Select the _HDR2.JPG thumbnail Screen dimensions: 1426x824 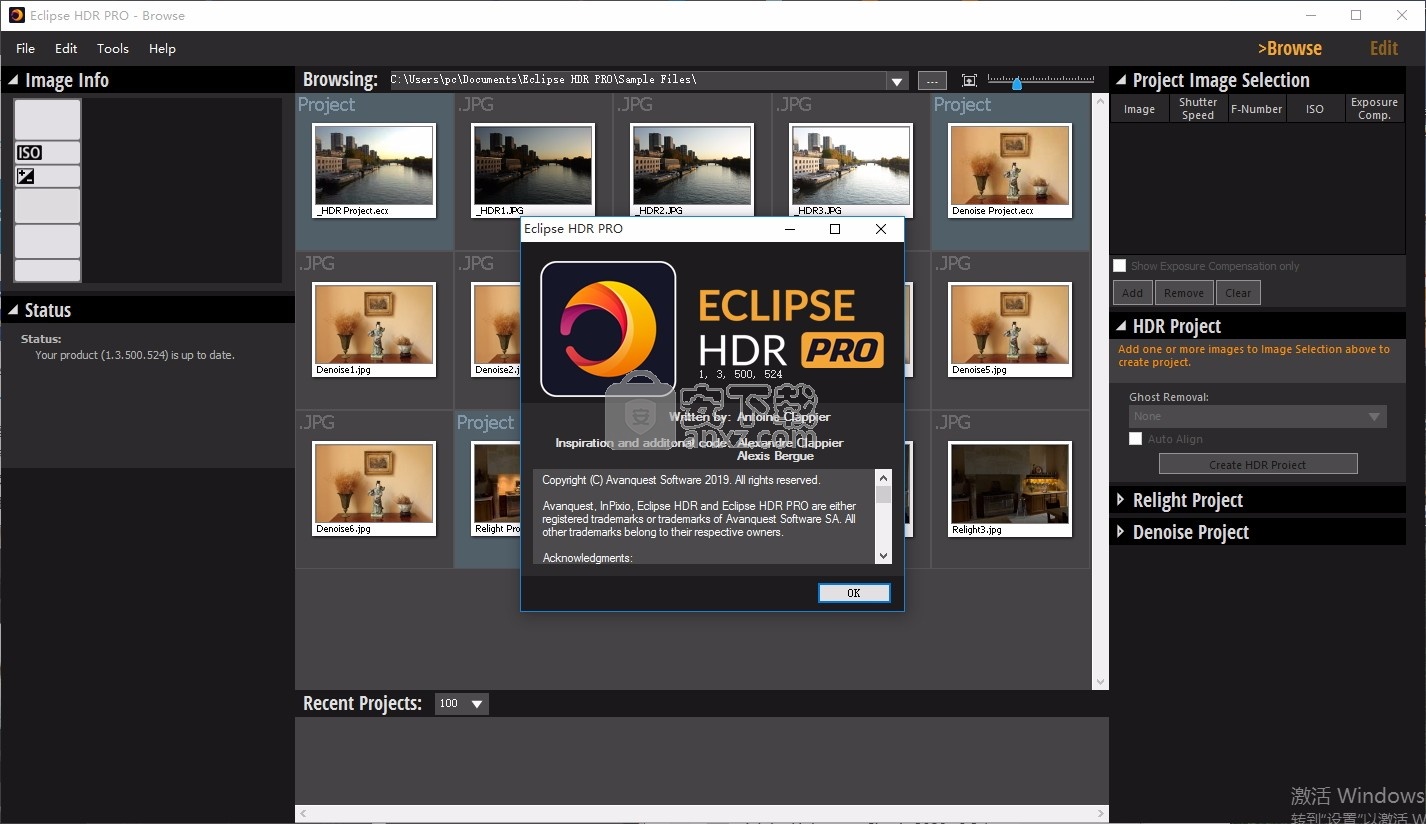(x=692, y=170)
